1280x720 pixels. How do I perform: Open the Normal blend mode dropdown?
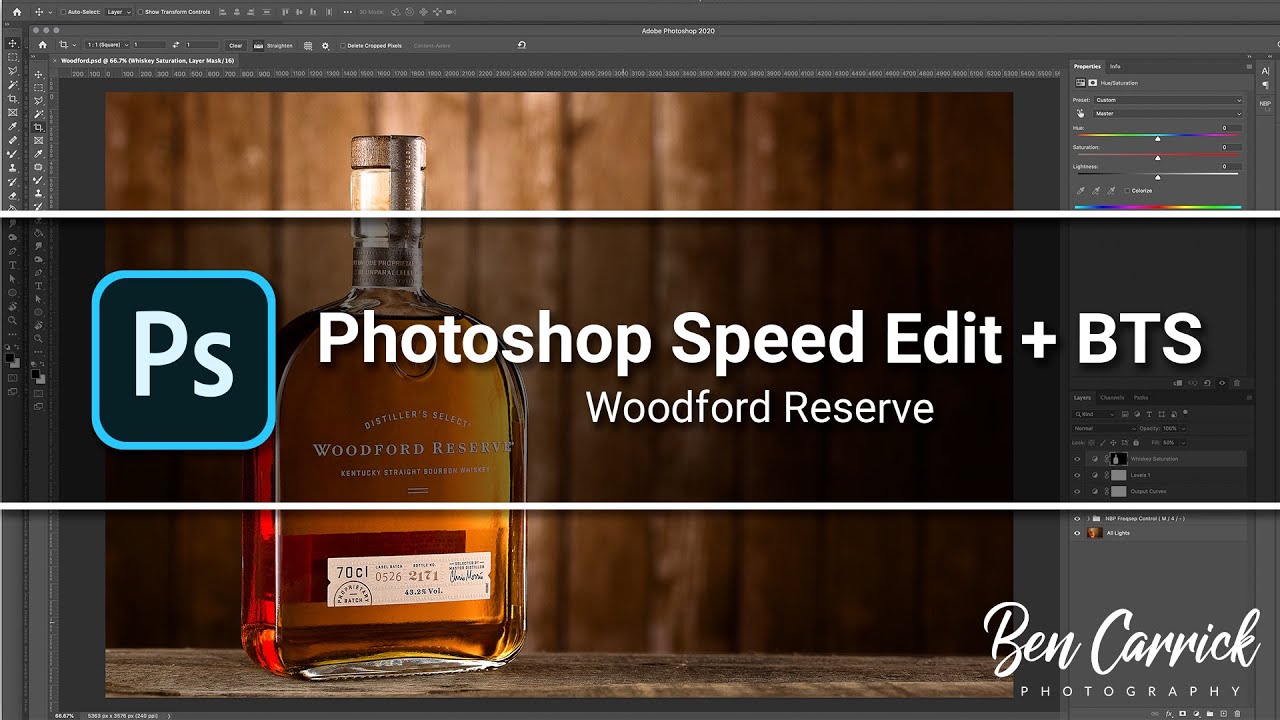1105,428
